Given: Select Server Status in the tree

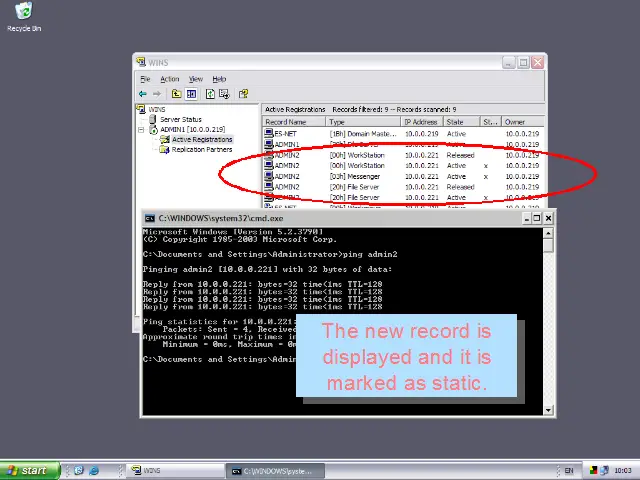Looking at the screenshot, I should point(180,119).
